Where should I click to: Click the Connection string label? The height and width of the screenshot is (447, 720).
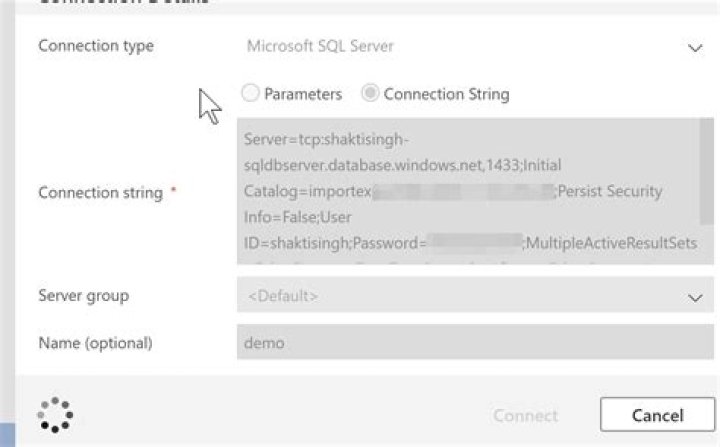[x=101, y=193]
